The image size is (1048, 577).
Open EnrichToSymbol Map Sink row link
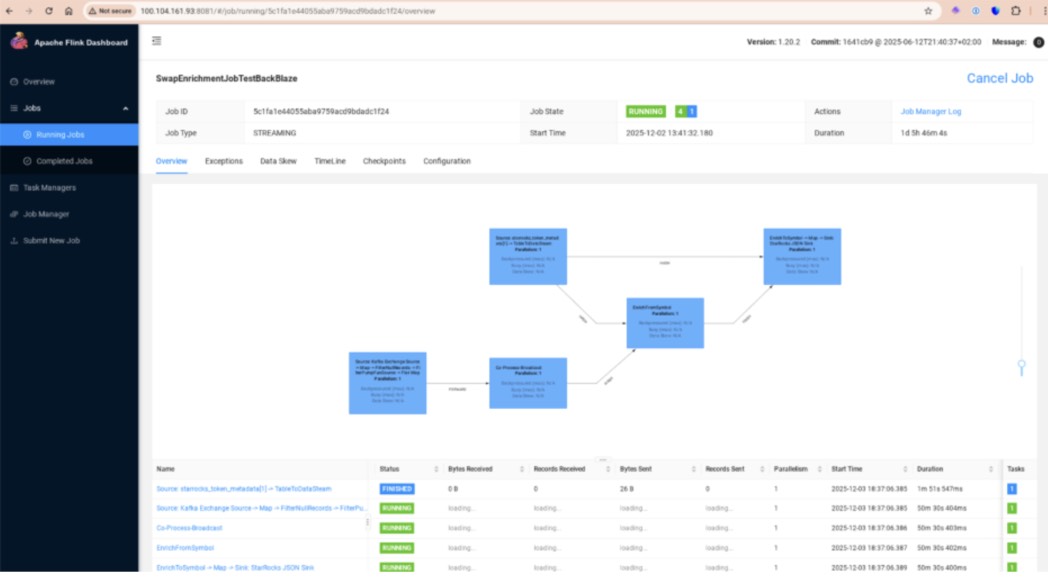(x=235, y=568)
